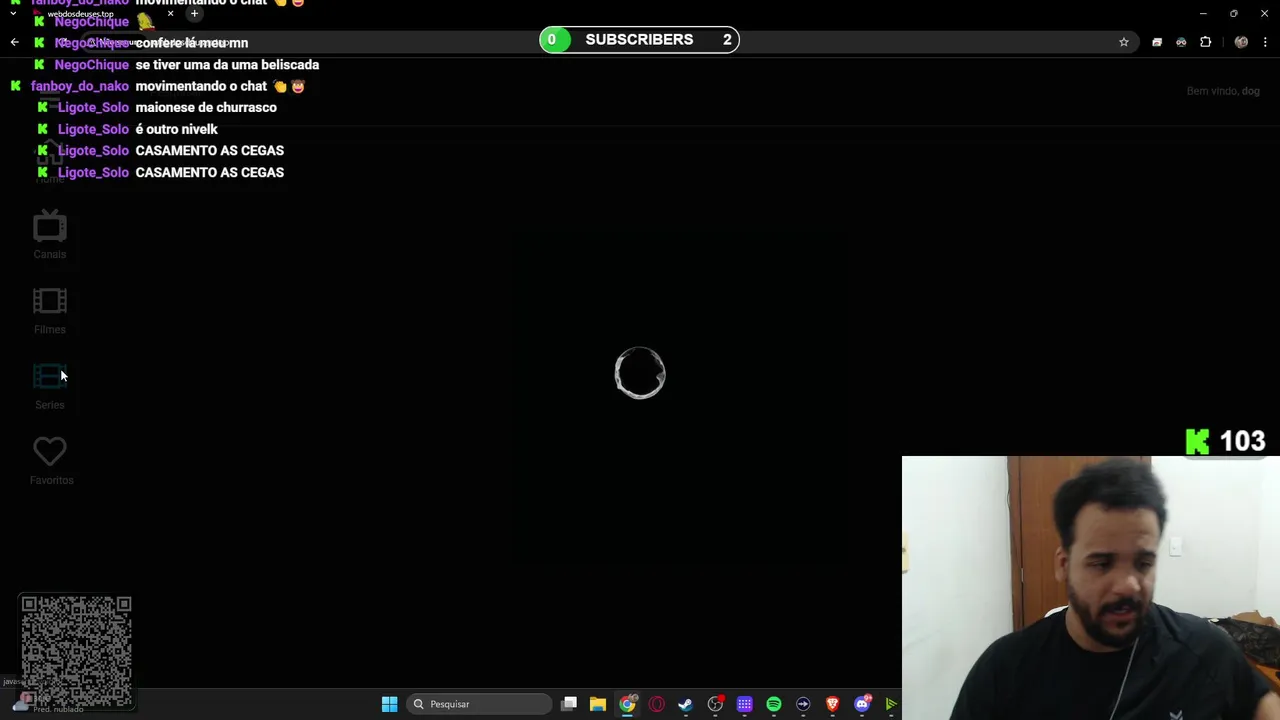Open Steam from the taskbar

[685, 704]
